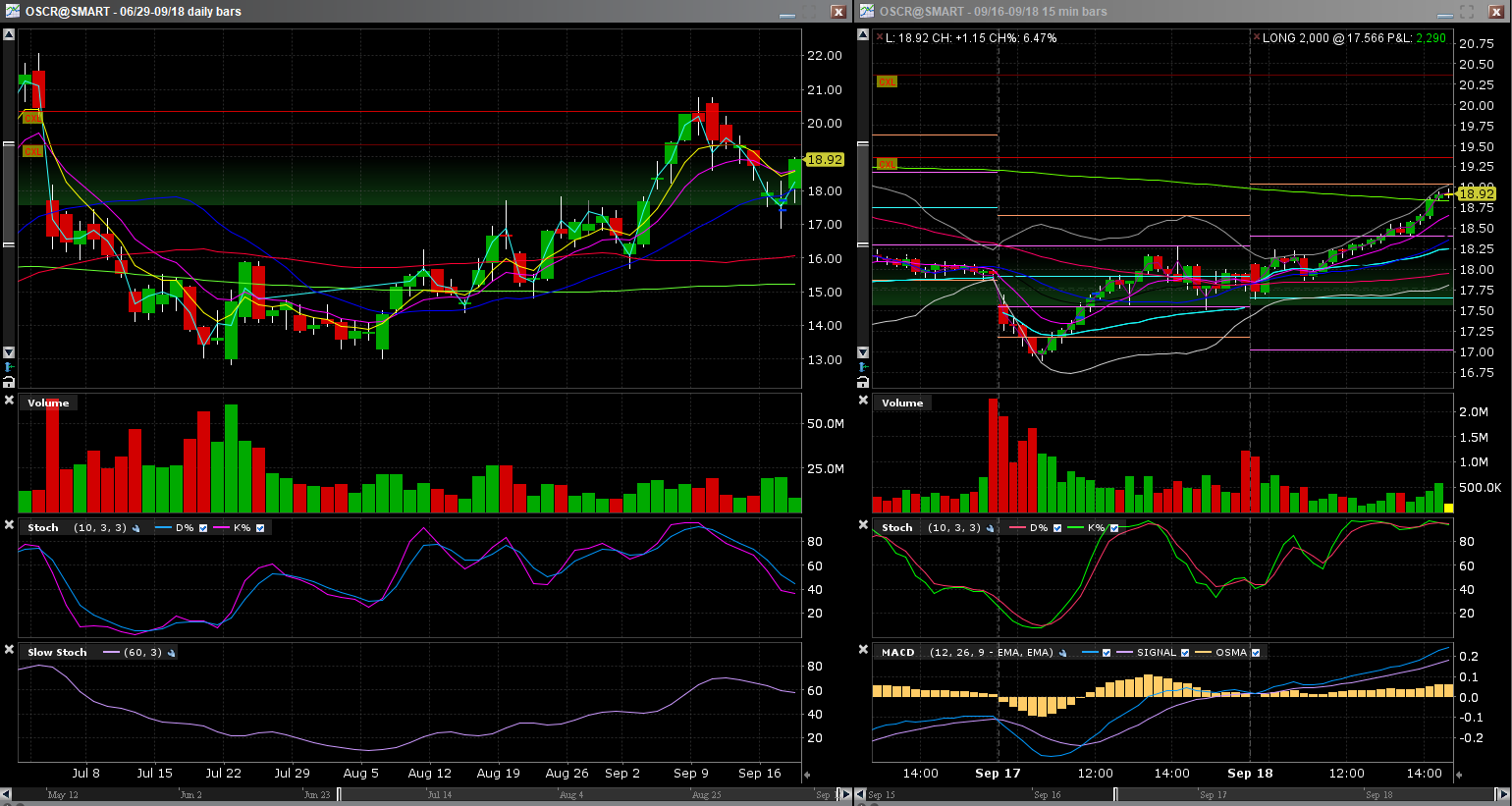Click the lower CXL order button on daily chart
1512x806 pixels.
point(32,151)
